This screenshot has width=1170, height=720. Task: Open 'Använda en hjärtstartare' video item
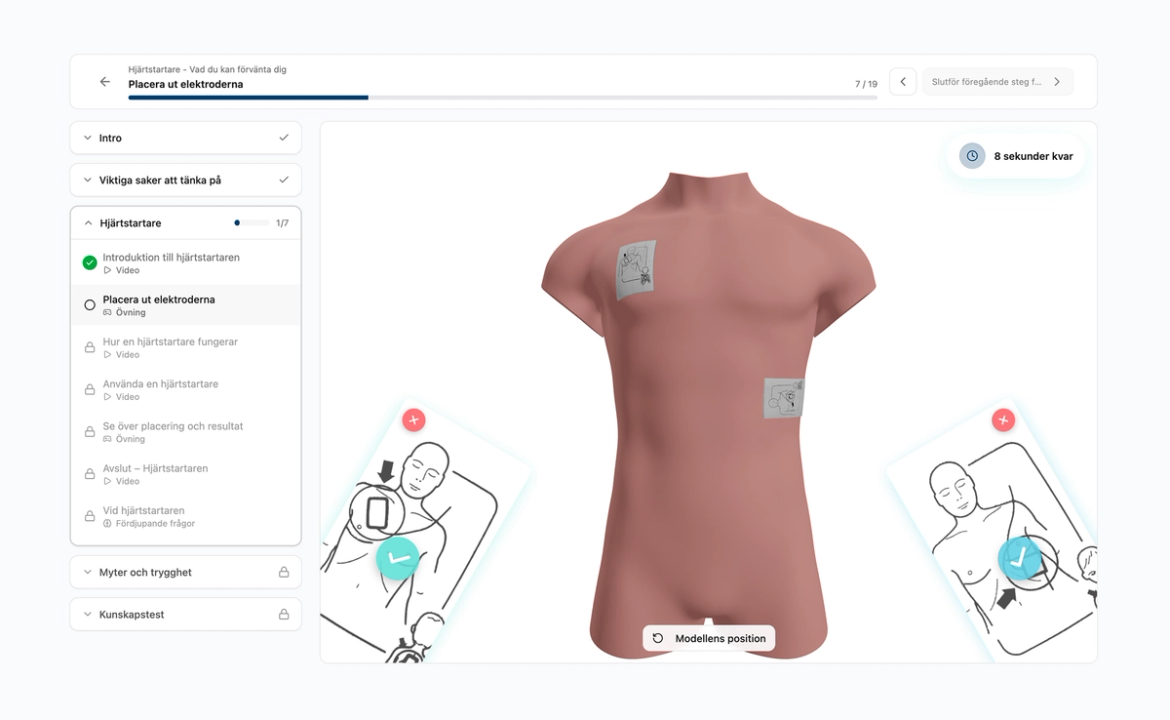coord(186,389)
